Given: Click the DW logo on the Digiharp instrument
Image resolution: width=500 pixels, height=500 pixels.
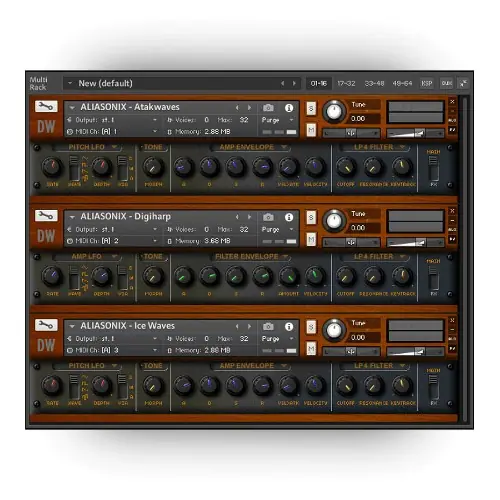Looking at the screenshot, I should point(46,236).
